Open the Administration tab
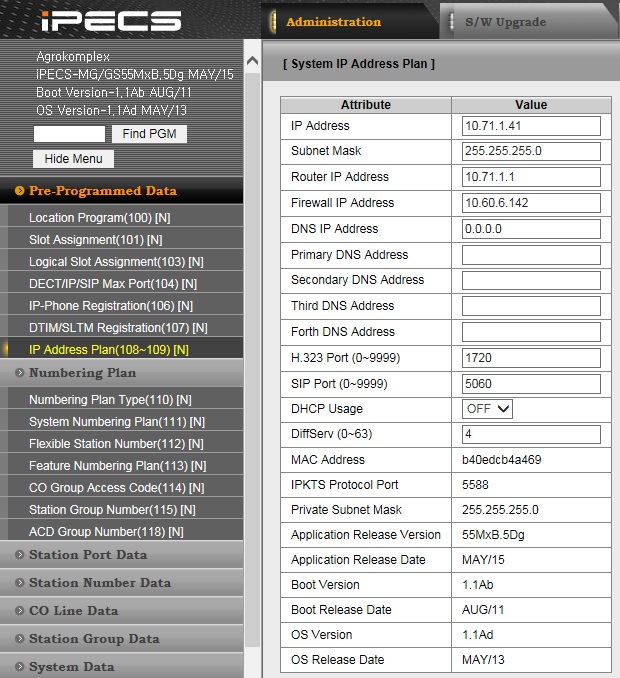 333,22
